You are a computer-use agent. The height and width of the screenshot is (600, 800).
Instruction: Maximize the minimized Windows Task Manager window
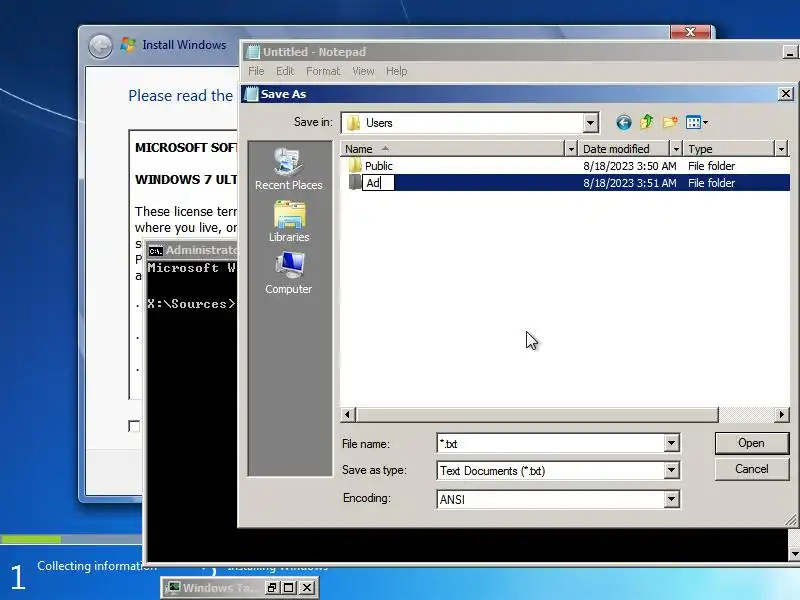(289, 588)
